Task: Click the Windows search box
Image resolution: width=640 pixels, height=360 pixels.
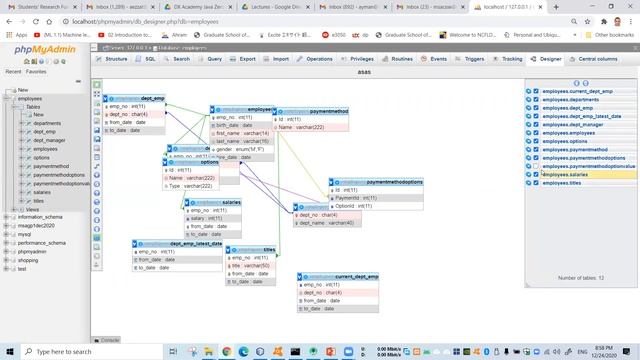Action: pos(92,351)
